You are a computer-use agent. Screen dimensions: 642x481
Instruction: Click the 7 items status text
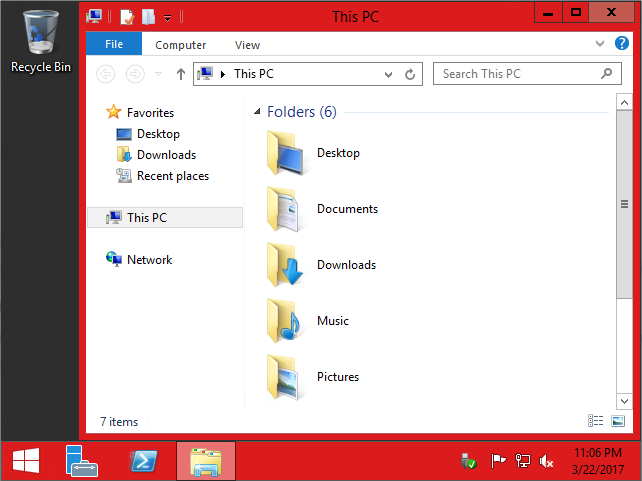[x=119, y=422]
